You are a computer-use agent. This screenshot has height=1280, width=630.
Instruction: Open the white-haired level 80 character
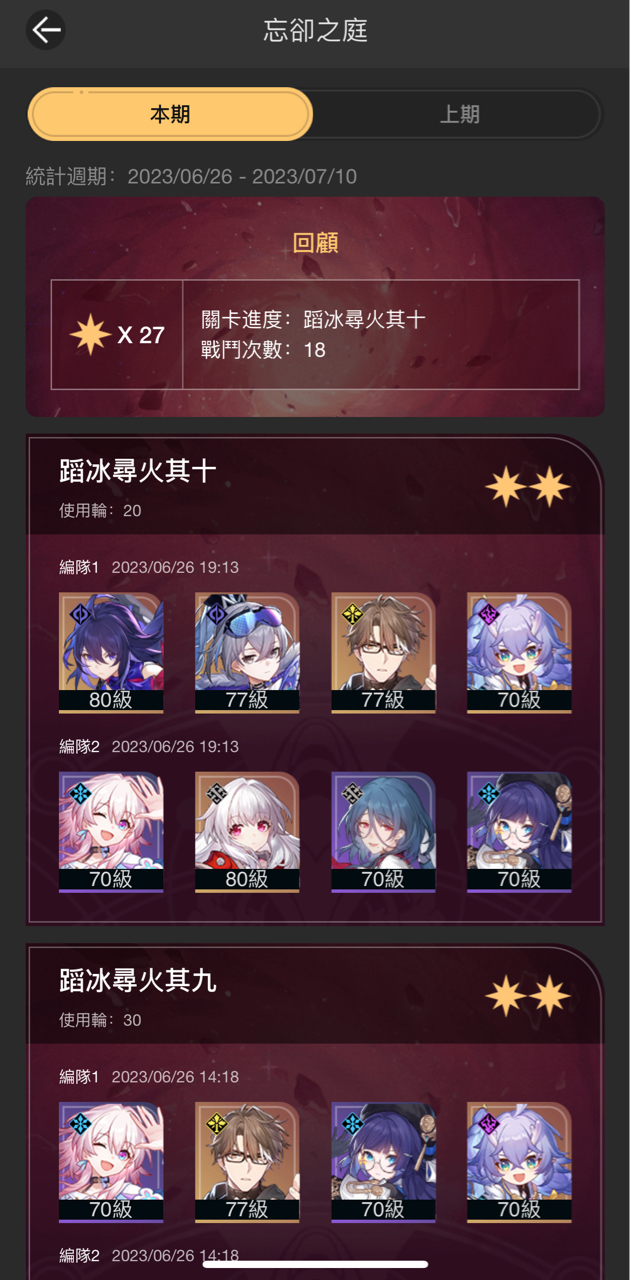pyautogui.click(x=247, y=832)
